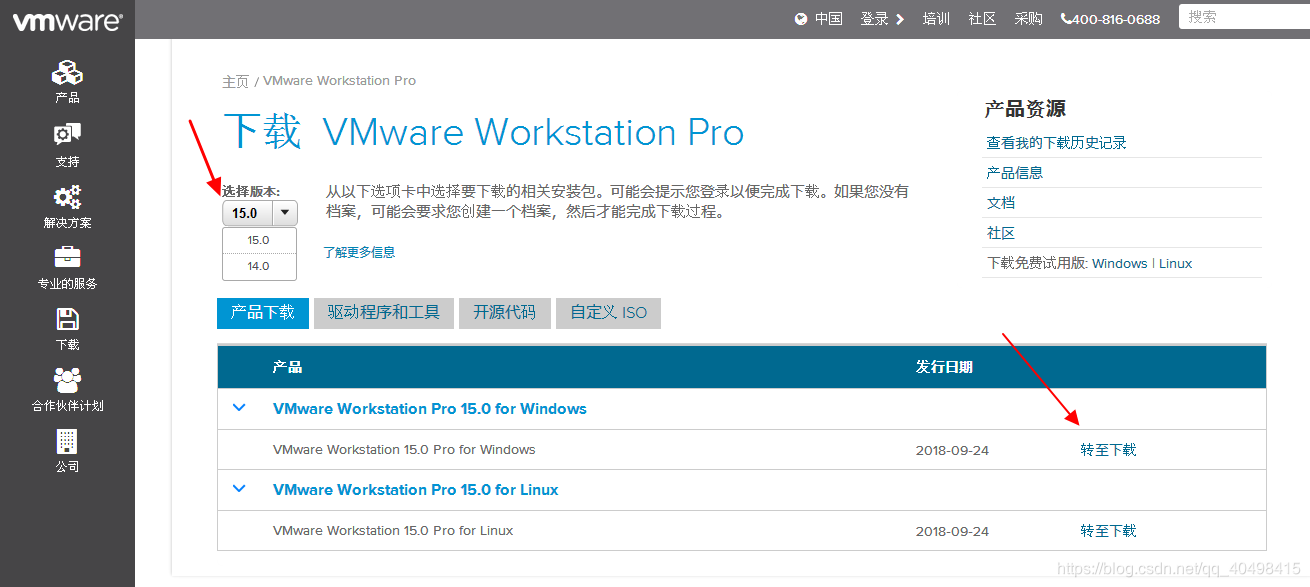Select version 15.0 from list

[259, 240]
